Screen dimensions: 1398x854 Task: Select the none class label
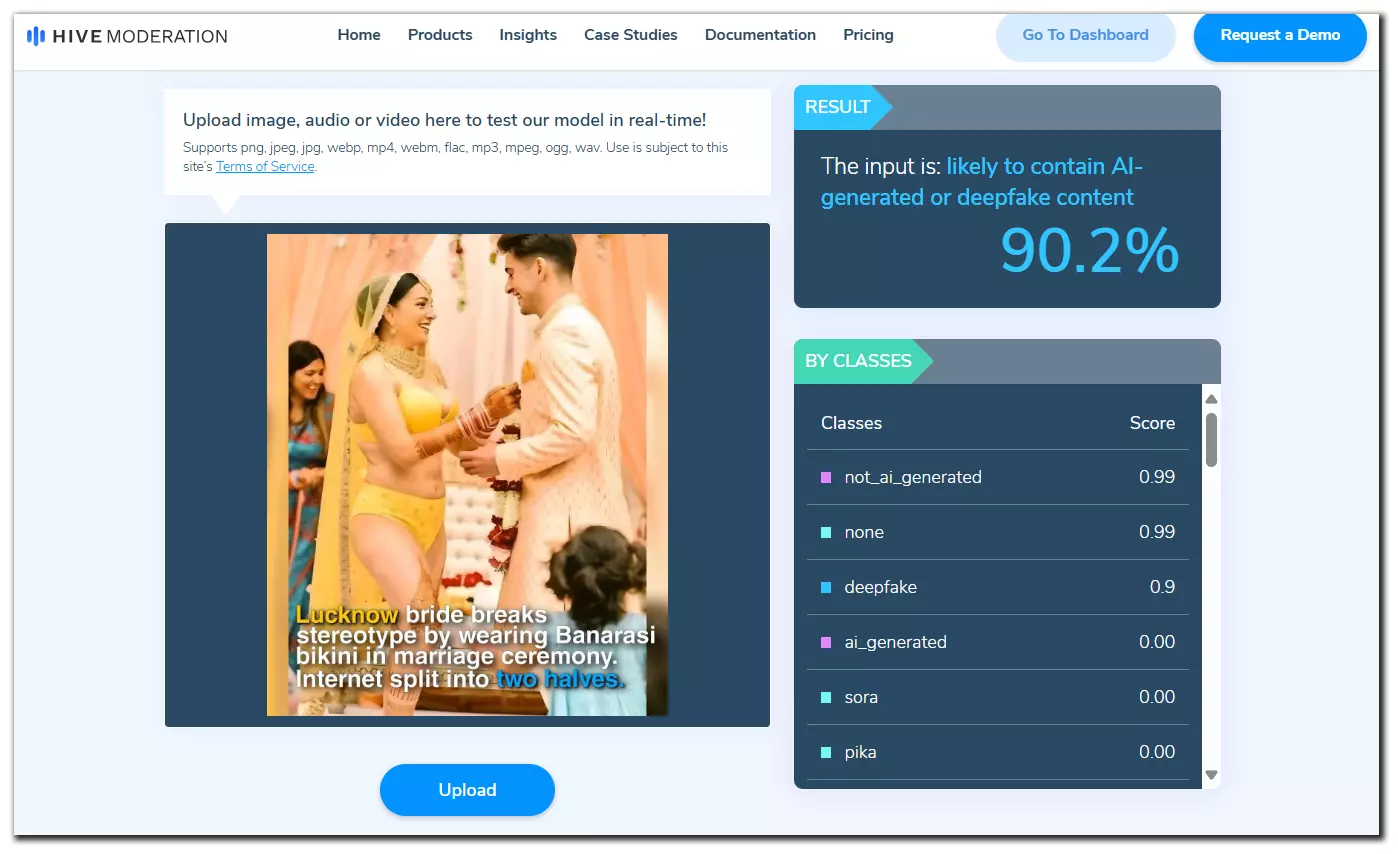[864, 532]
